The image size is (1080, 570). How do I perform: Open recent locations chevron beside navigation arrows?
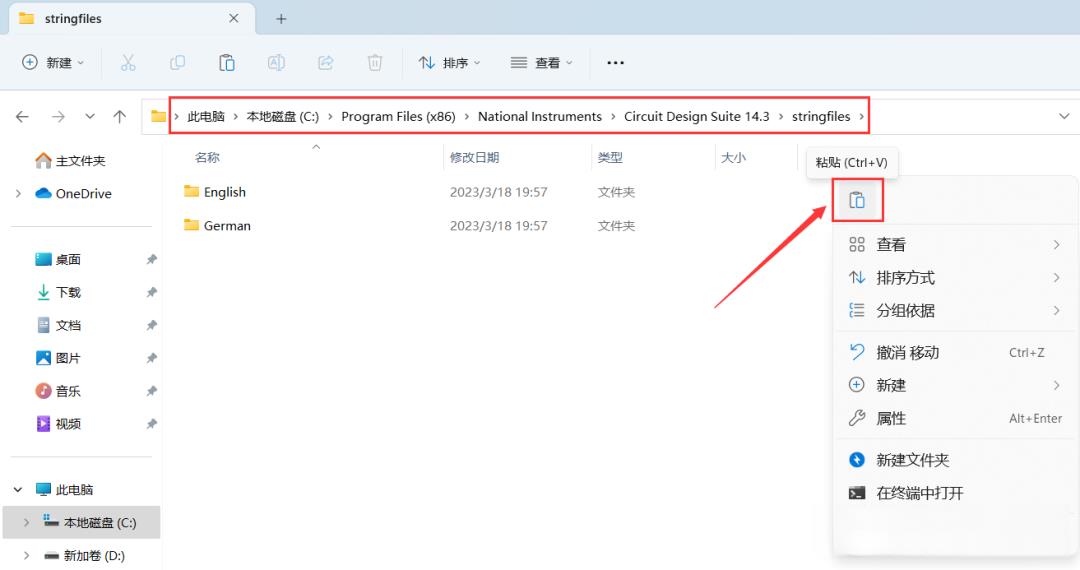(x=90, y=117)
